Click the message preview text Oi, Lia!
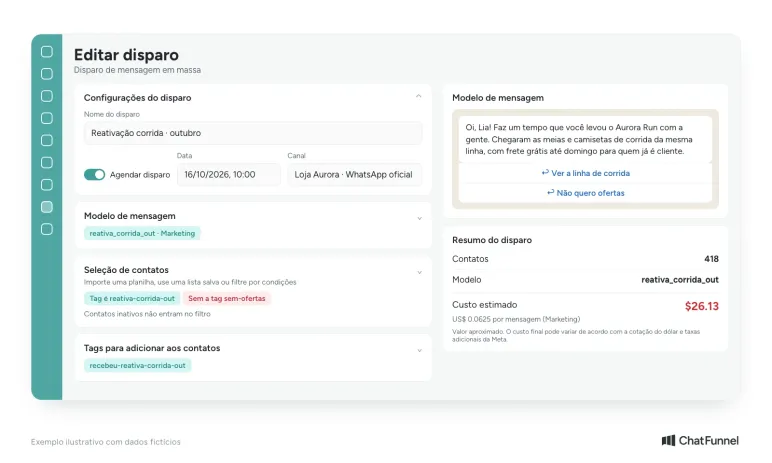 [579, 139]
